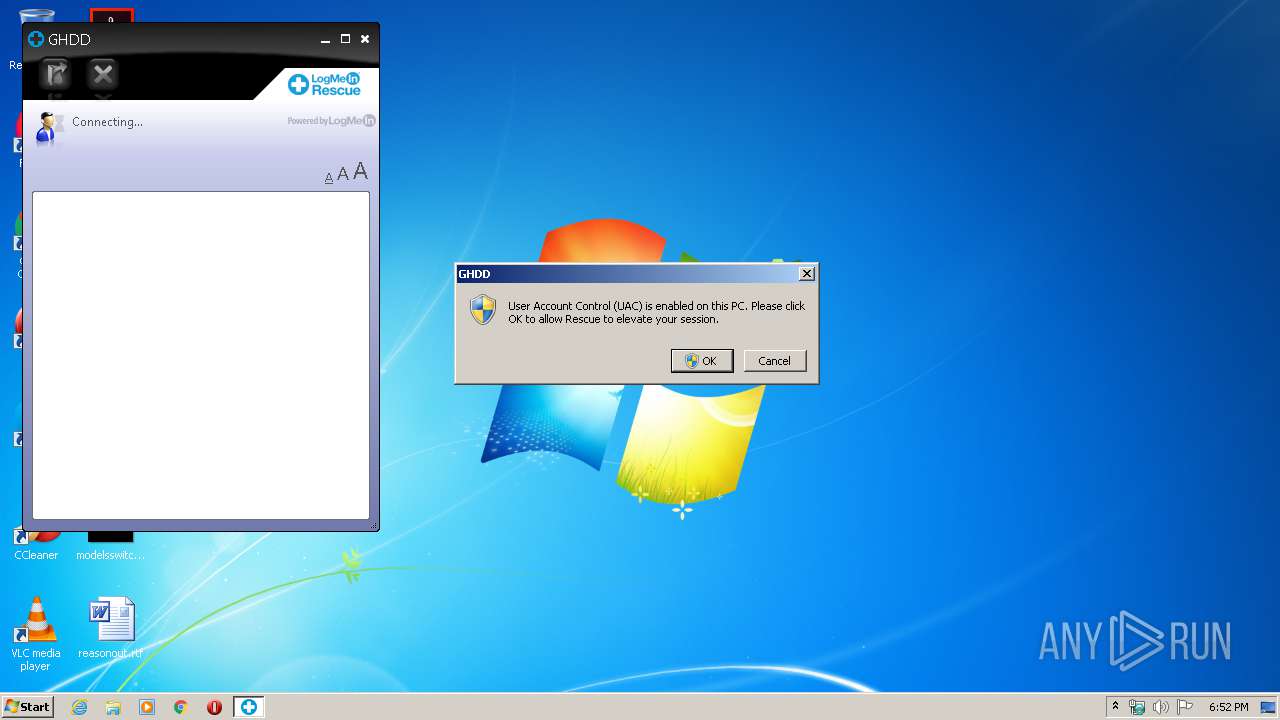Image resolution: width=1280 pixels, height=720 pixels.
Task: Click the Powered by LogMeIn link
Action: click(x=331, y=121)
